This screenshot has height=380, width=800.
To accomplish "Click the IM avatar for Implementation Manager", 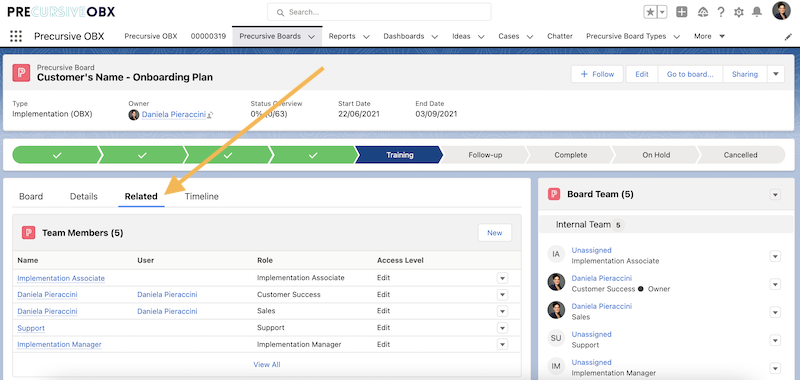I will tap(556, 366).
